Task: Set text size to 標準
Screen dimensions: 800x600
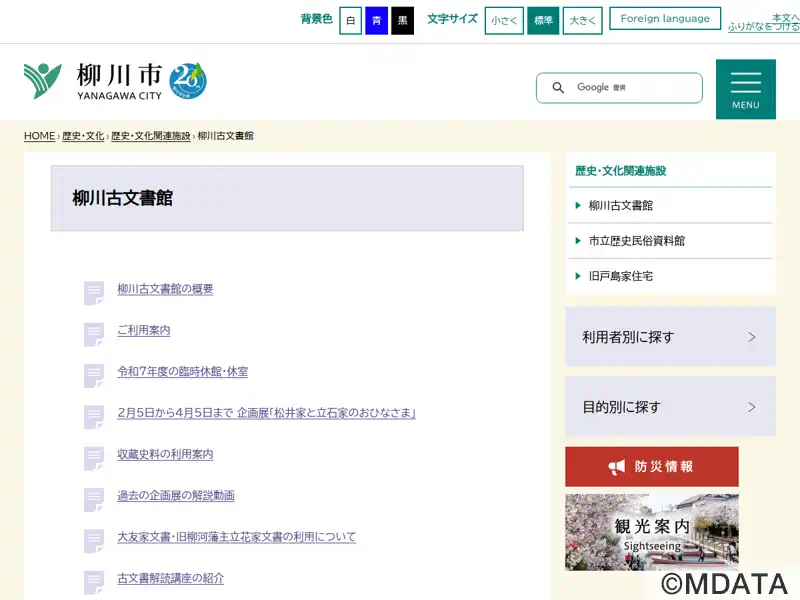Action: point(543,20)
